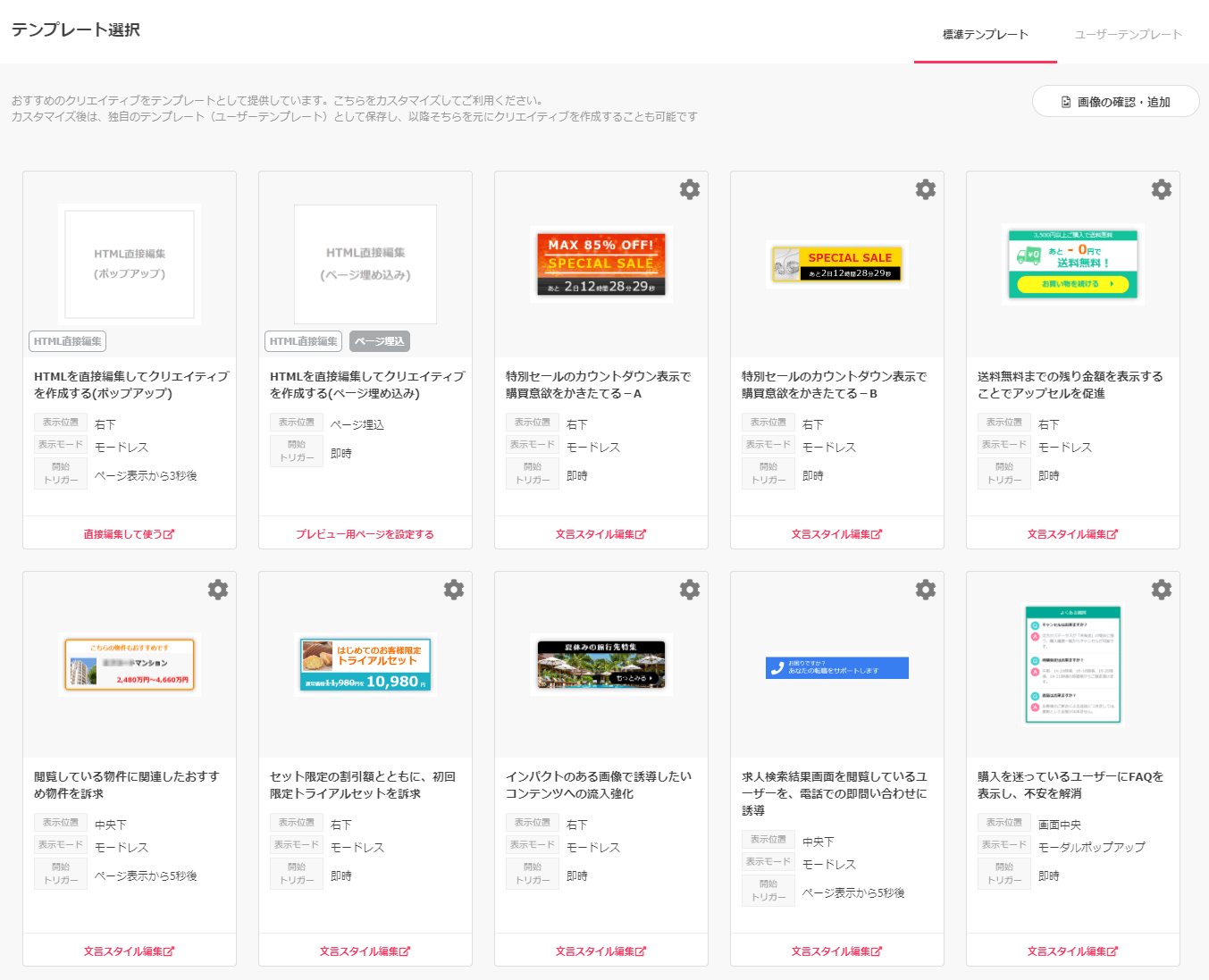This screenshot has height=980, width=1209.
Task: Click gear icon on SPECIAL SALE countdown B card
Action: click(925, 189)
